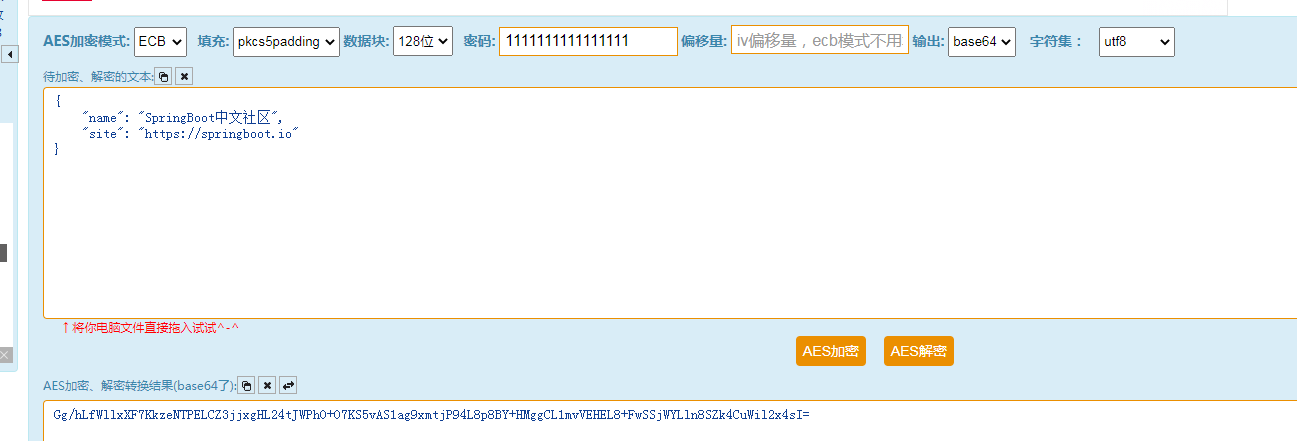Viewport: 1297px width, 441px height.
Task: Focus the iv offset input field
Action: click(820, 41)
